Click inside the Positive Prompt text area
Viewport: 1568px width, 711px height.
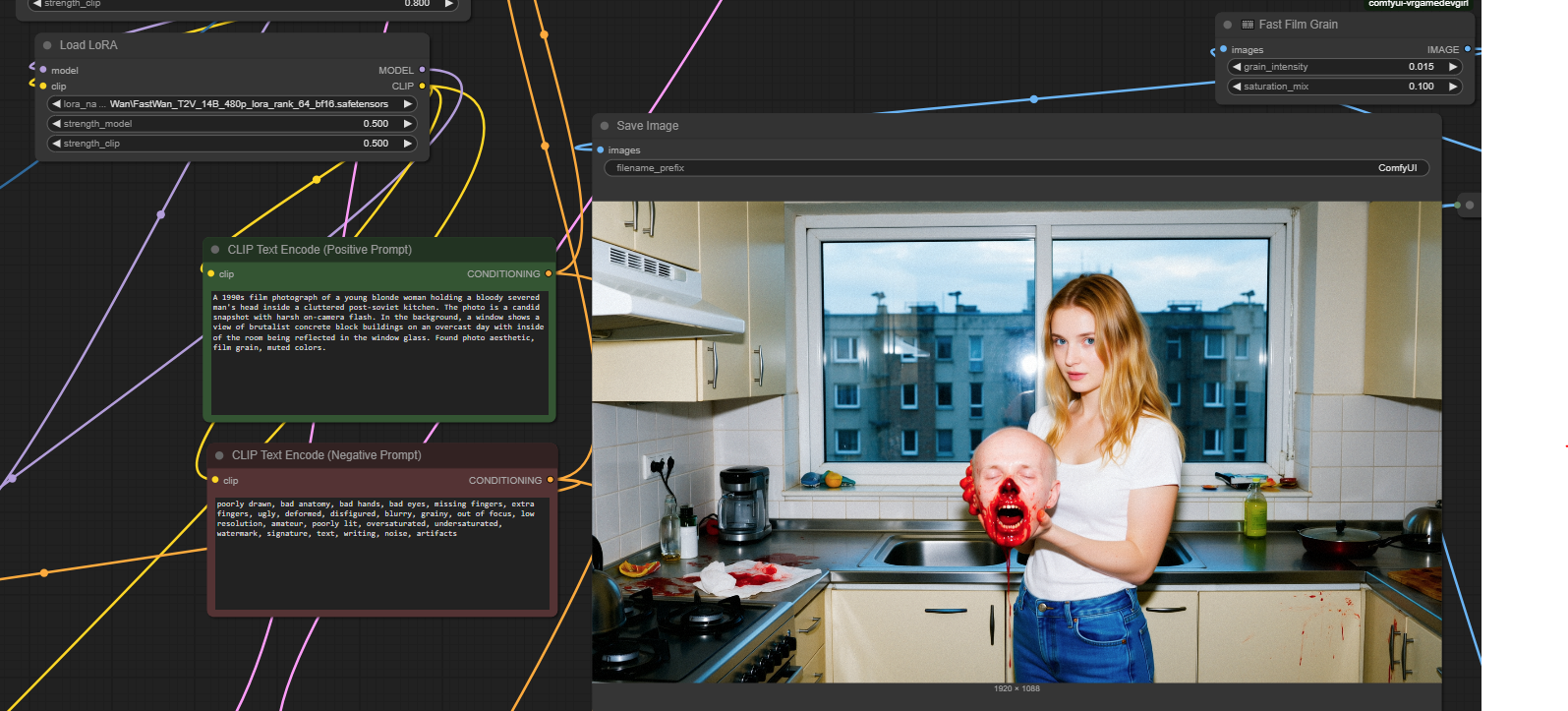point(379,352)
